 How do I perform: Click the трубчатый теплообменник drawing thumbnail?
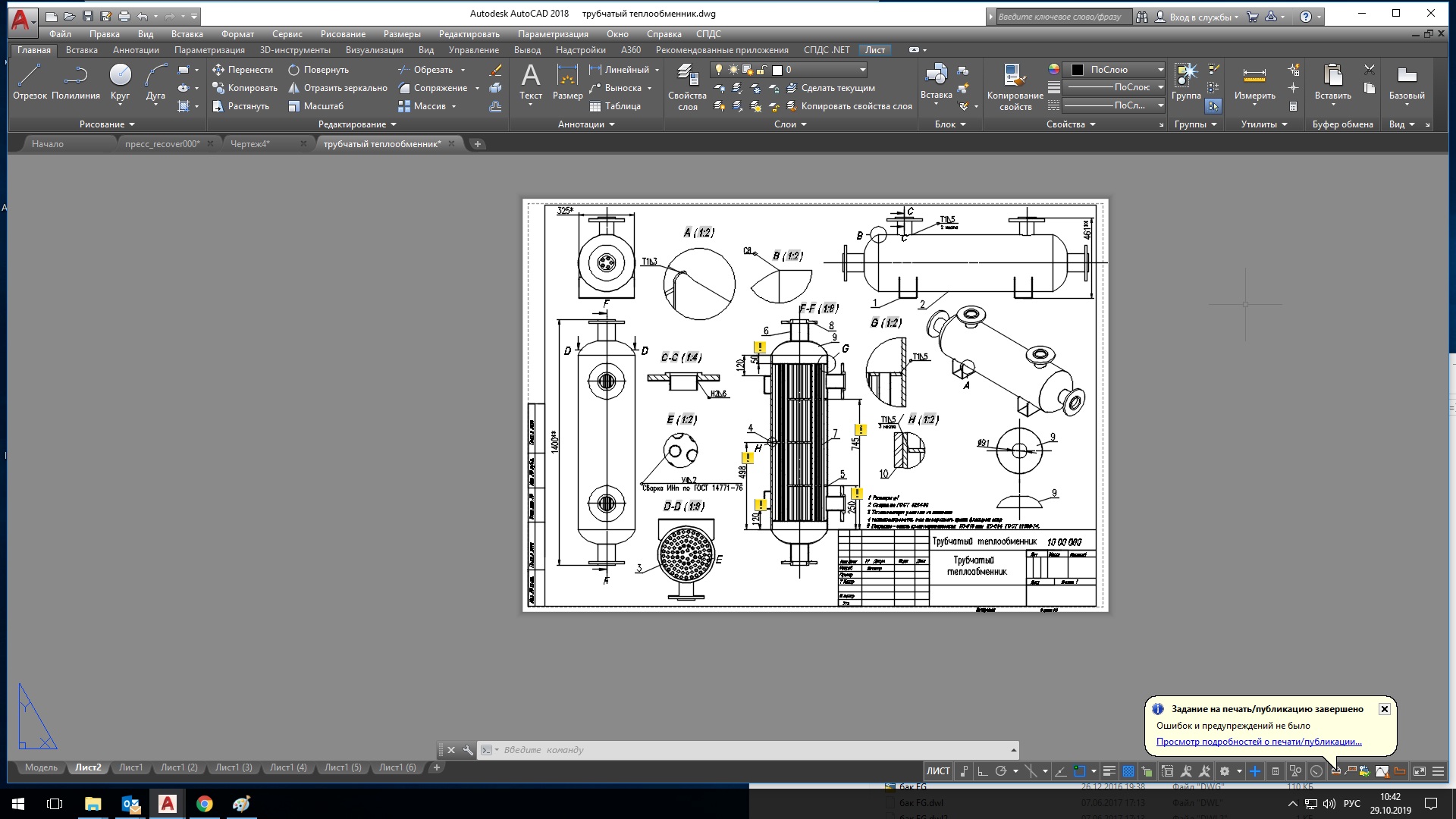[x=382, y=143]
